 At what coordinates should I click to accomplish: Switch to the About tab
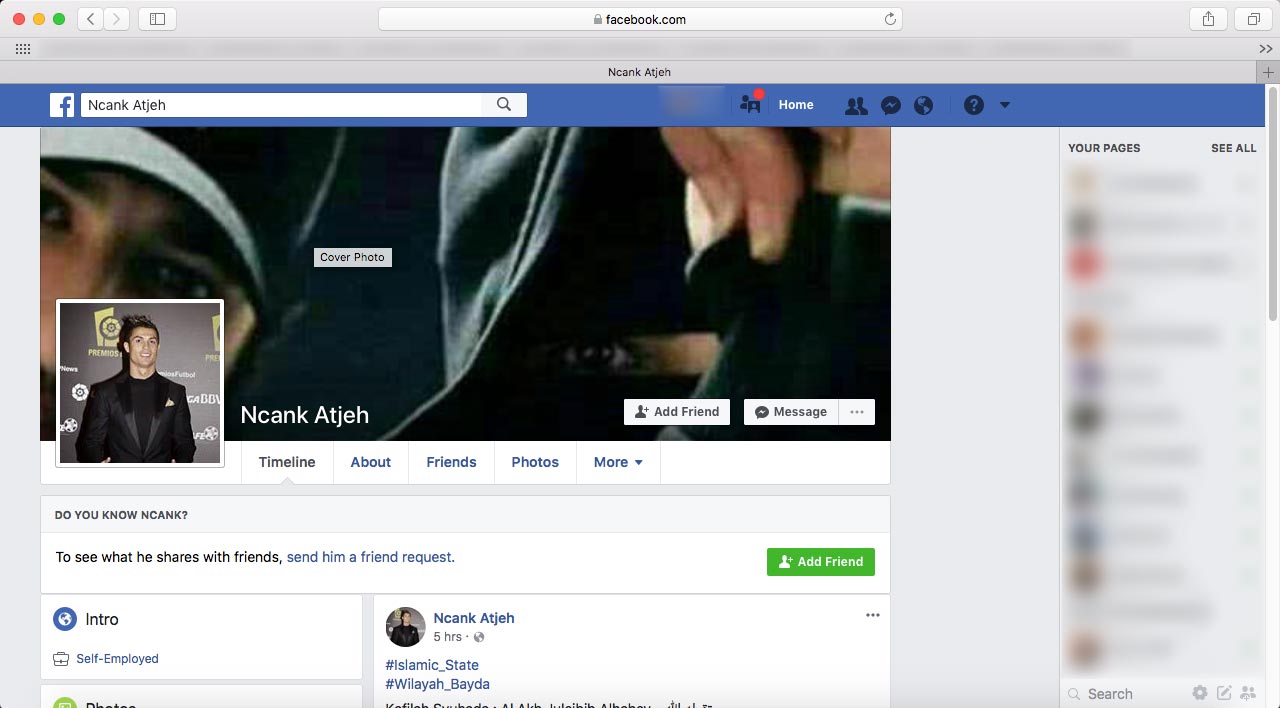coord(370,462)
